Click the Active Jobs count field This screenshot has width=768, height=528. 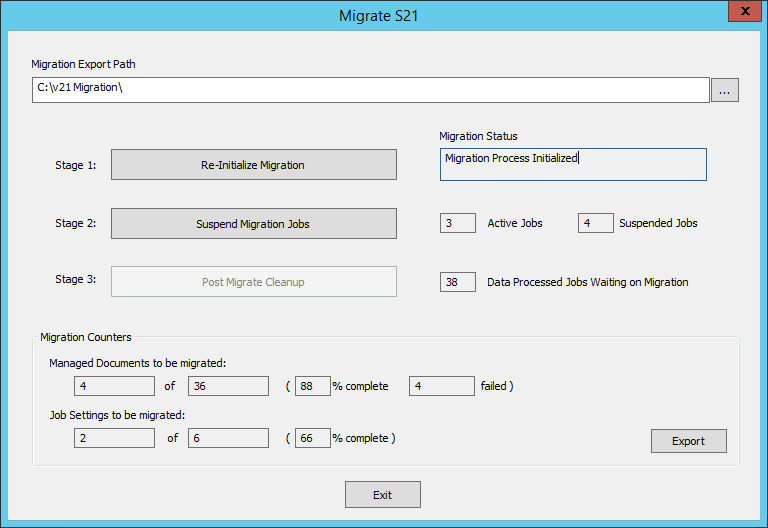point(457,223)
